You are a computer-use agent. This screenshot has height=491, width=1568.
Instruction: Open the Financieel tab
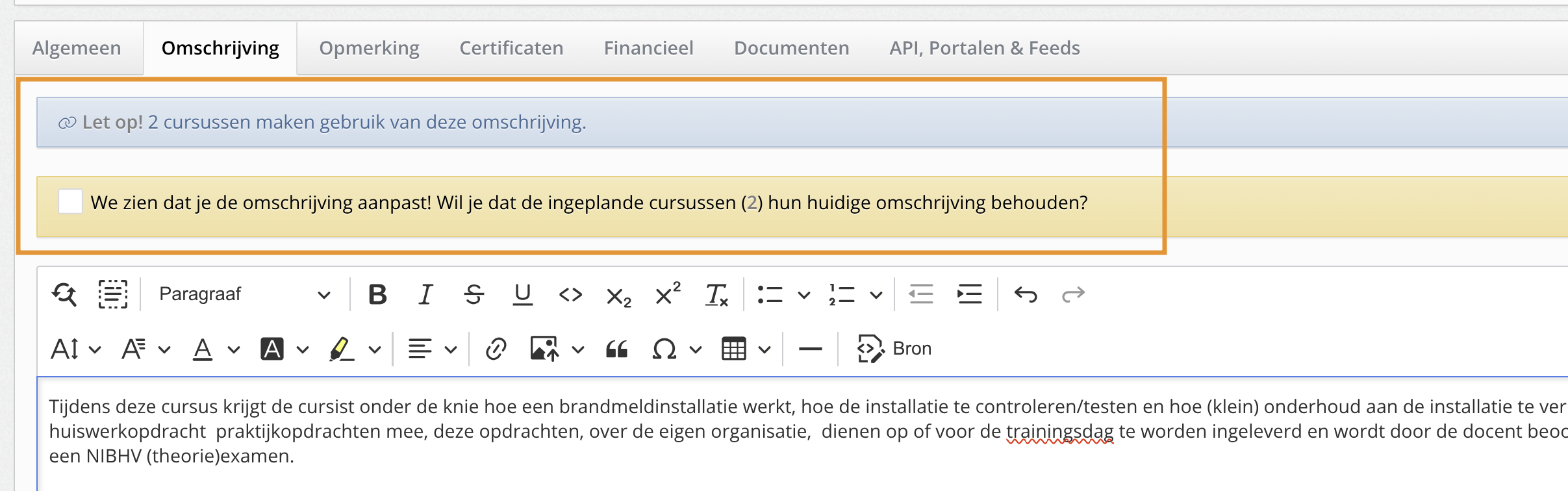tap(648, 48)
